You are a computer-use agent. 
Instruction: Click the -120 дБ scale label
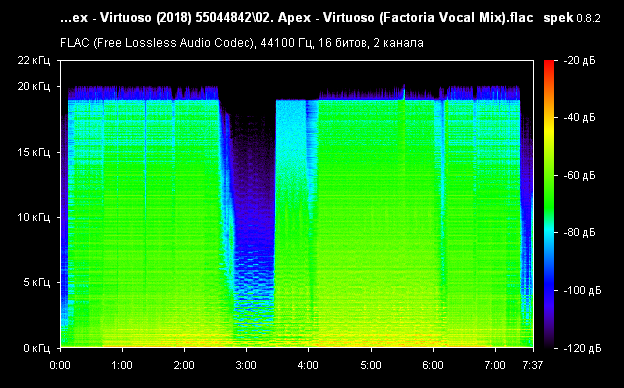click(x=582, y=348)
